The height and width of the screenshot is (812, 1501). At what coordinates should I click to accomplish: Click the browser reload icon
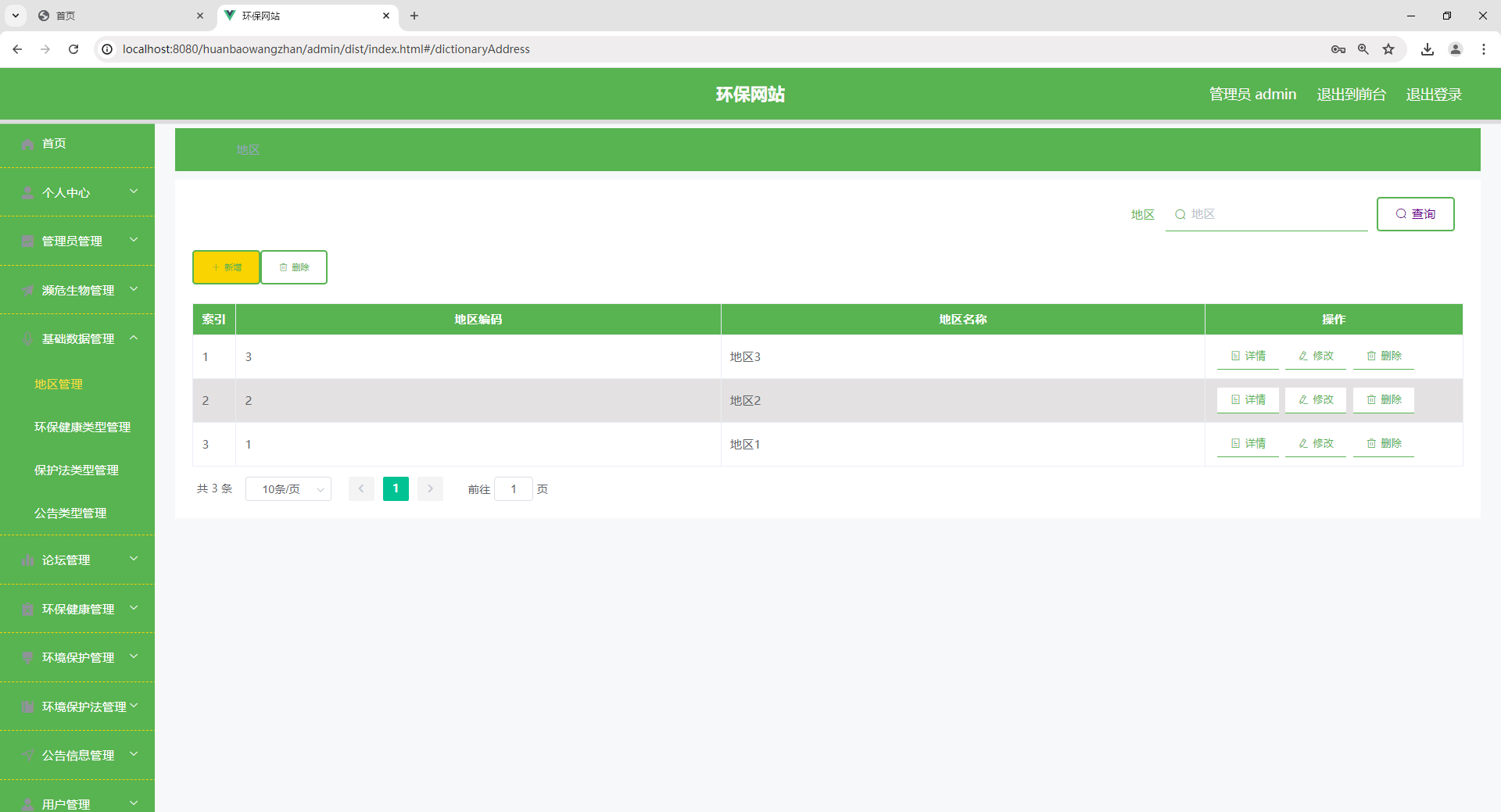click(73, 48)
